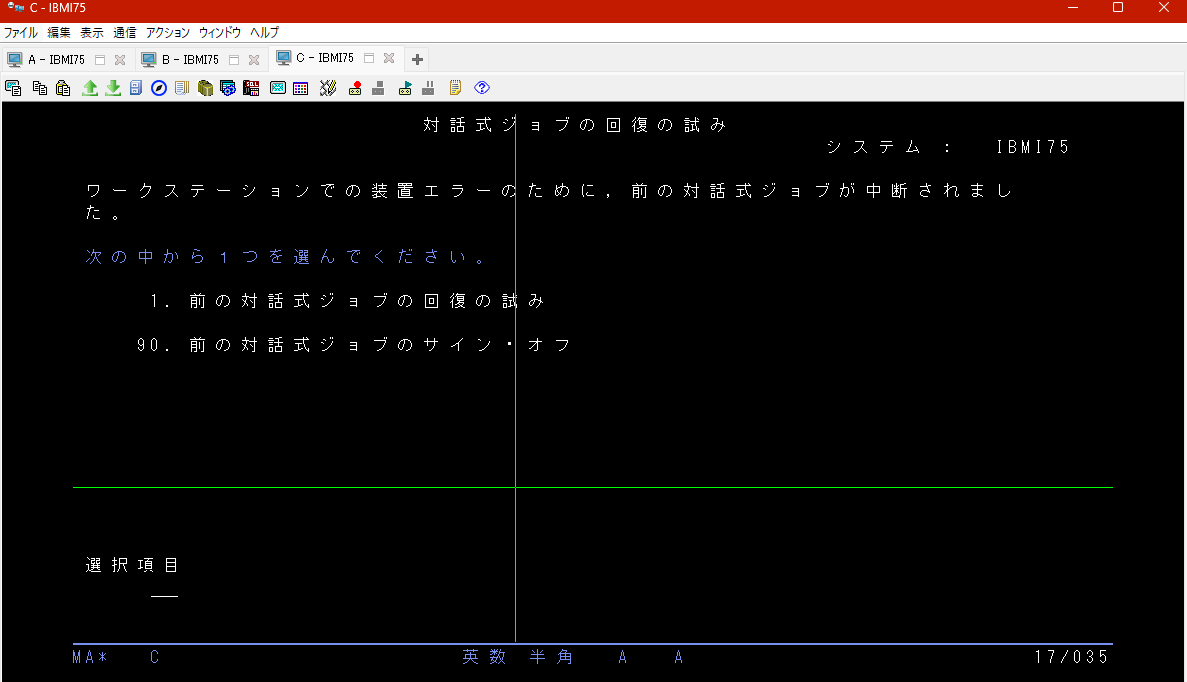Click option 90. 前の対話式ジョブのサイン・オフ
This screenshot has width=1187, height=682.
[354, 345]
